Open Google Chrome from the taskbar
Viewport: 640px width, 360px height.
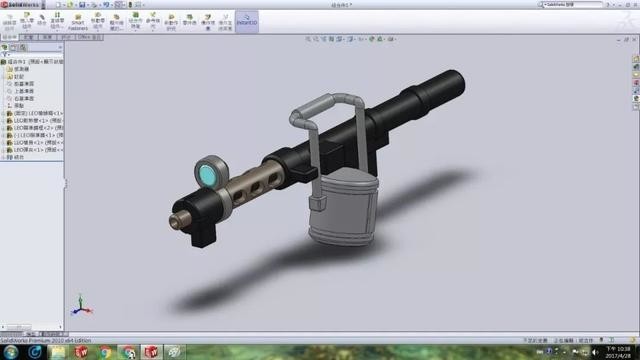coord(105,352)
